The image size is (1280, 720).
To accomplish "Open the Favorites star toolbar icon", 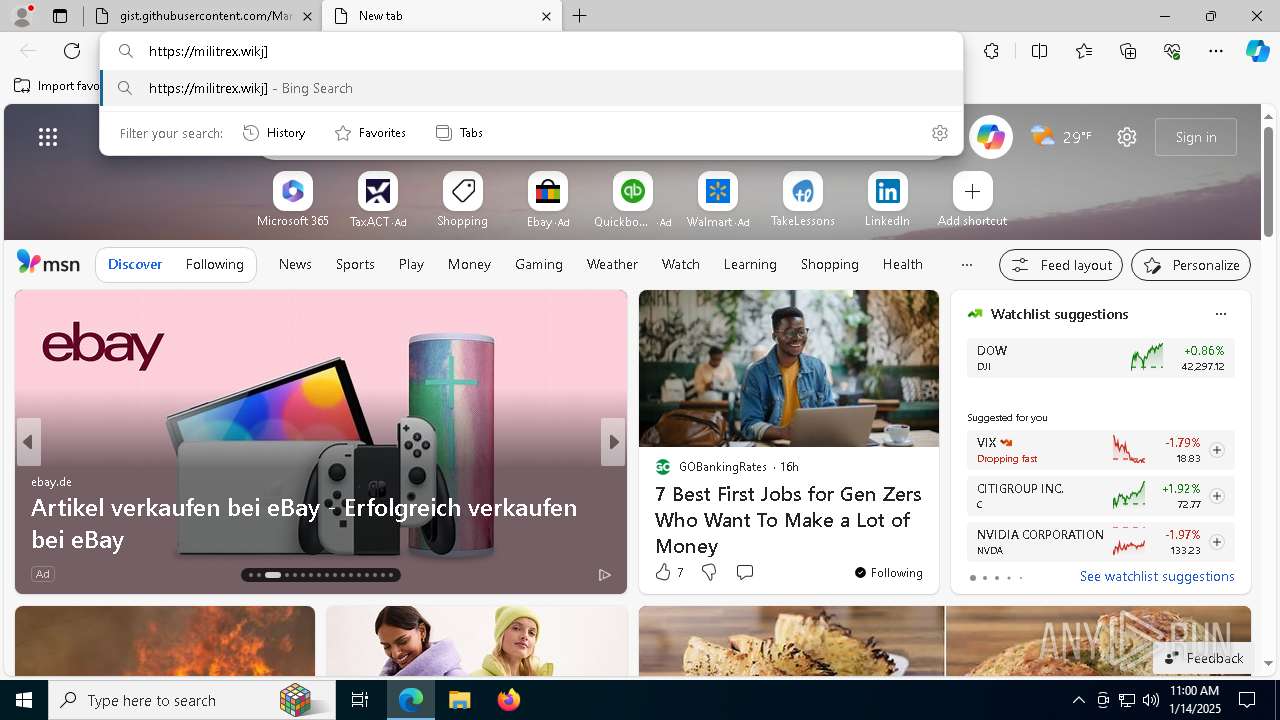I will point(1084,51).
